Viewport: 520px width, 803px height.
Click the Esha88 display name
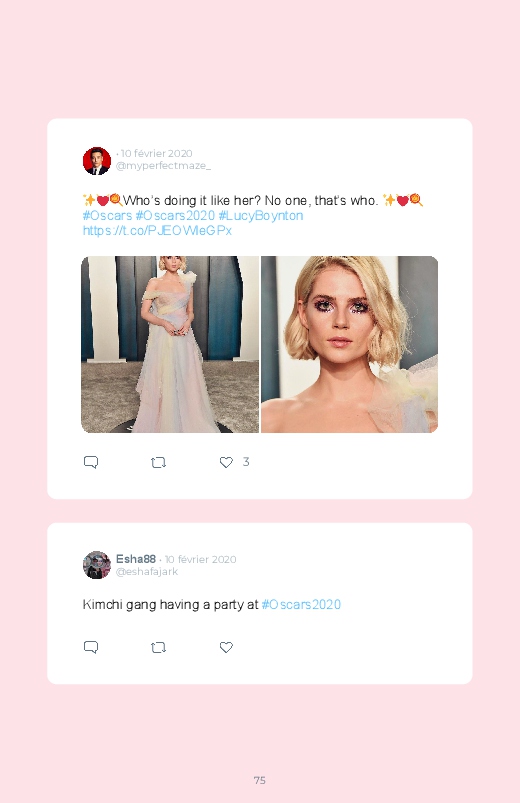(136, 559)
